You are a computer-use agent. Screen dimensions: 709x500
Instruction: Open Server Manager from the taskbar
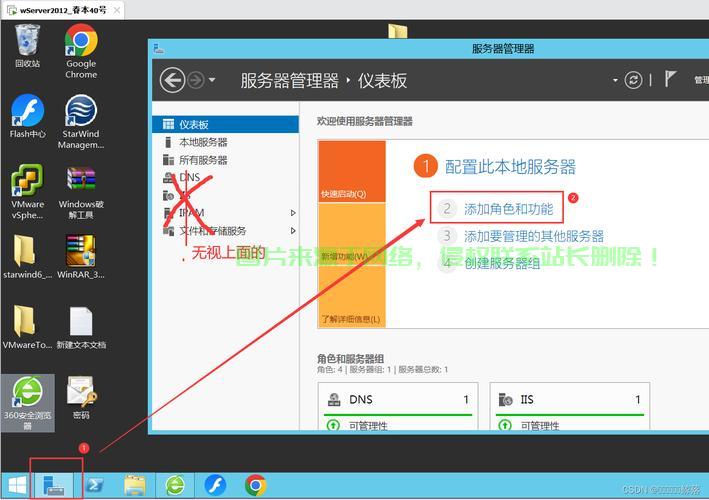pos(52,485)
